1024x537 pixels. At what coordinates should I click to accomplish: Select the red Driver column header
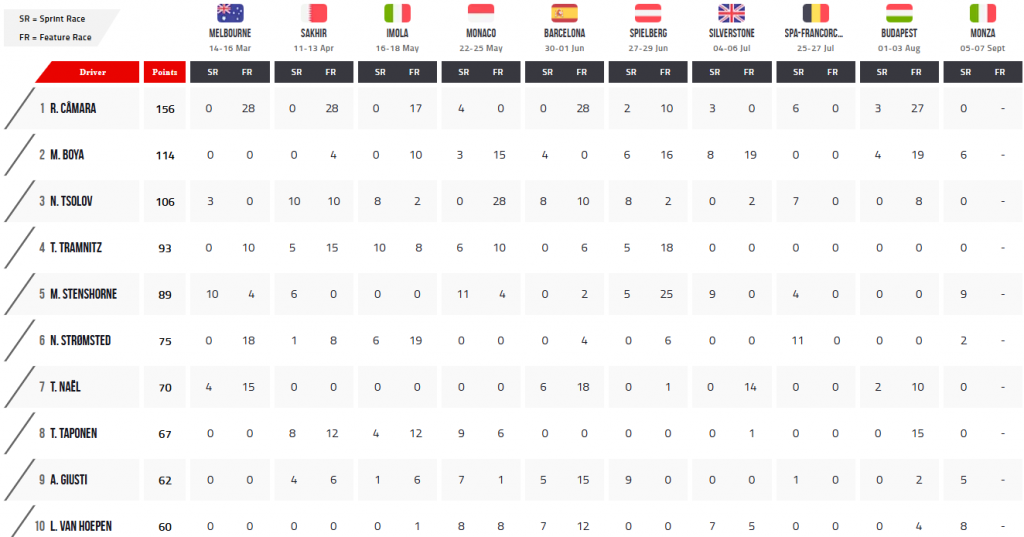[88, 72]
